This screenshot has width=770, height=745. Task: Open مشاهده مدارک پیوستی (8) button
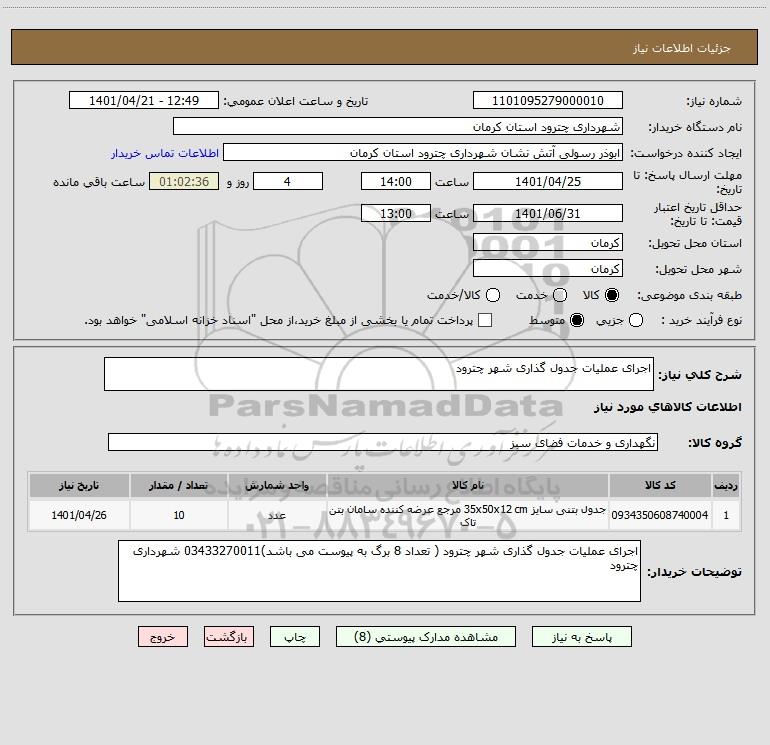(x=426, y=637)
